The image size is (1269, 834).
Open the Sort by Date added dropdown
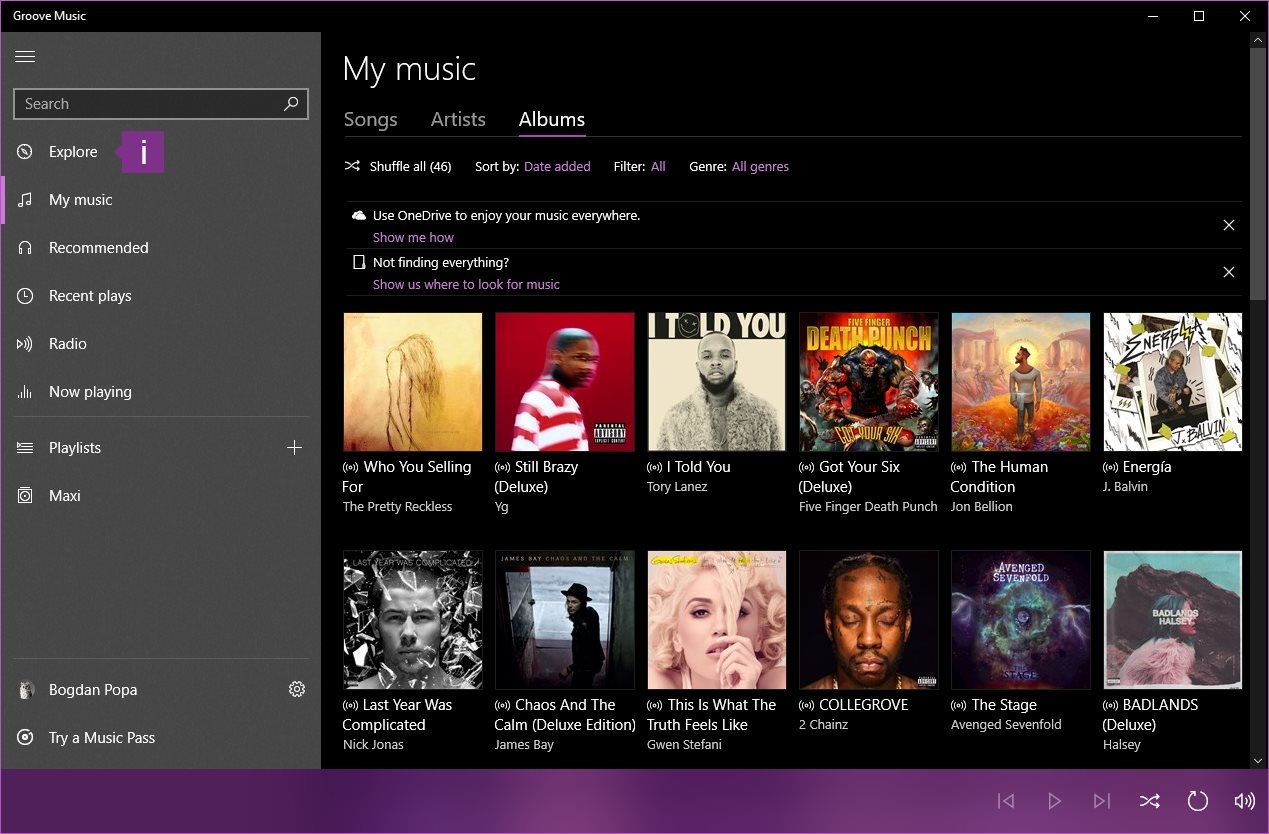click(557, 167)
